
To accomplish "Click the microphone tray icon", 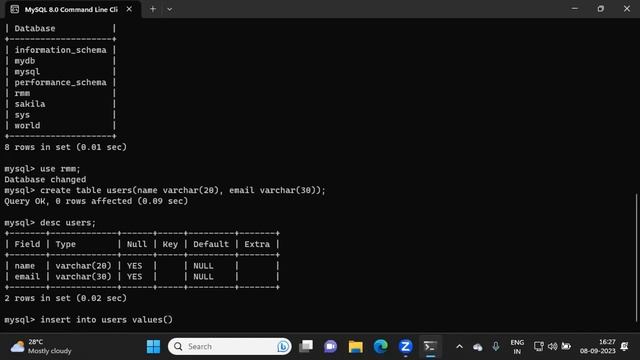I will (496, 347).
